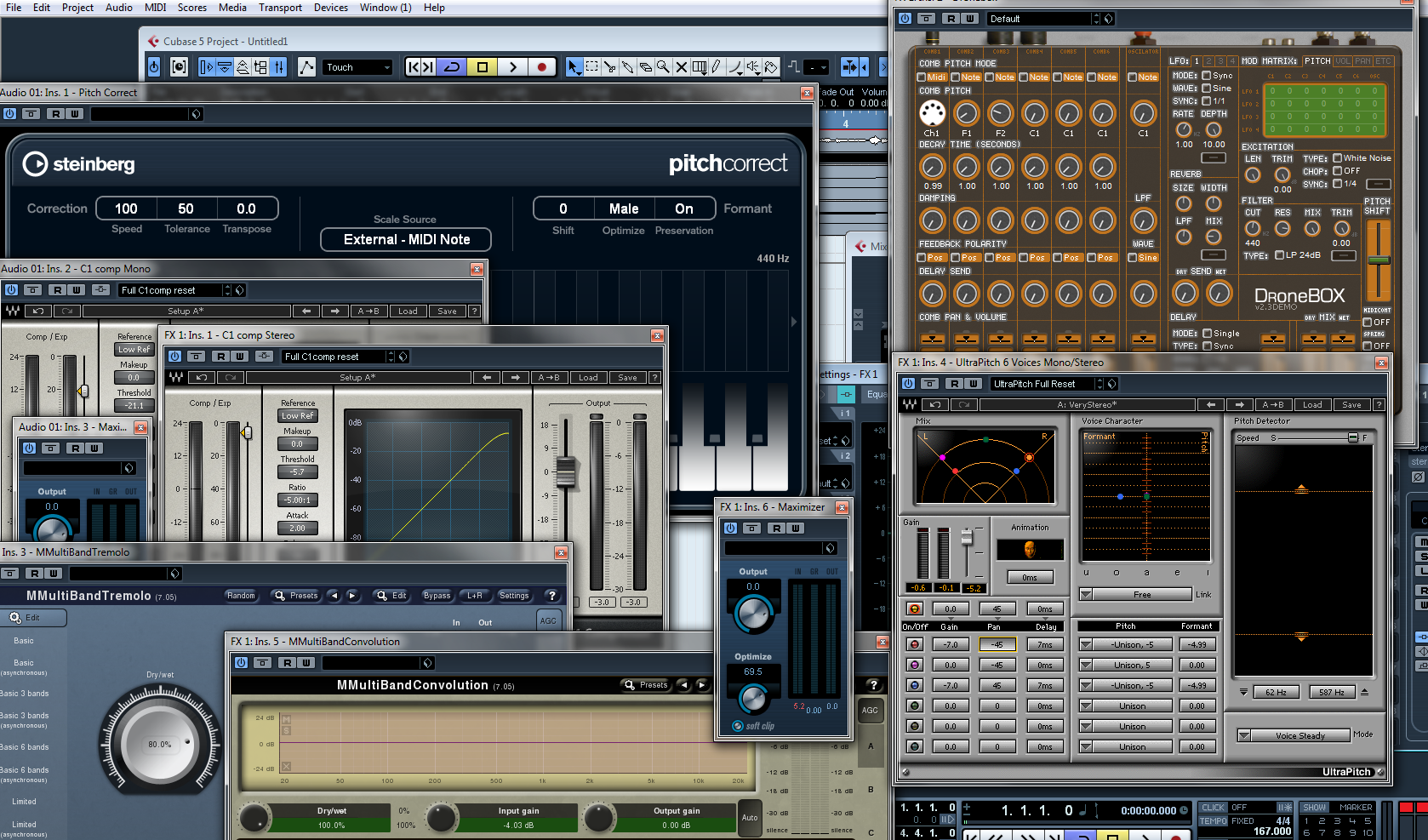
Task: Open MMultiBandTremolo help question icon
Action: coord(551,596)
